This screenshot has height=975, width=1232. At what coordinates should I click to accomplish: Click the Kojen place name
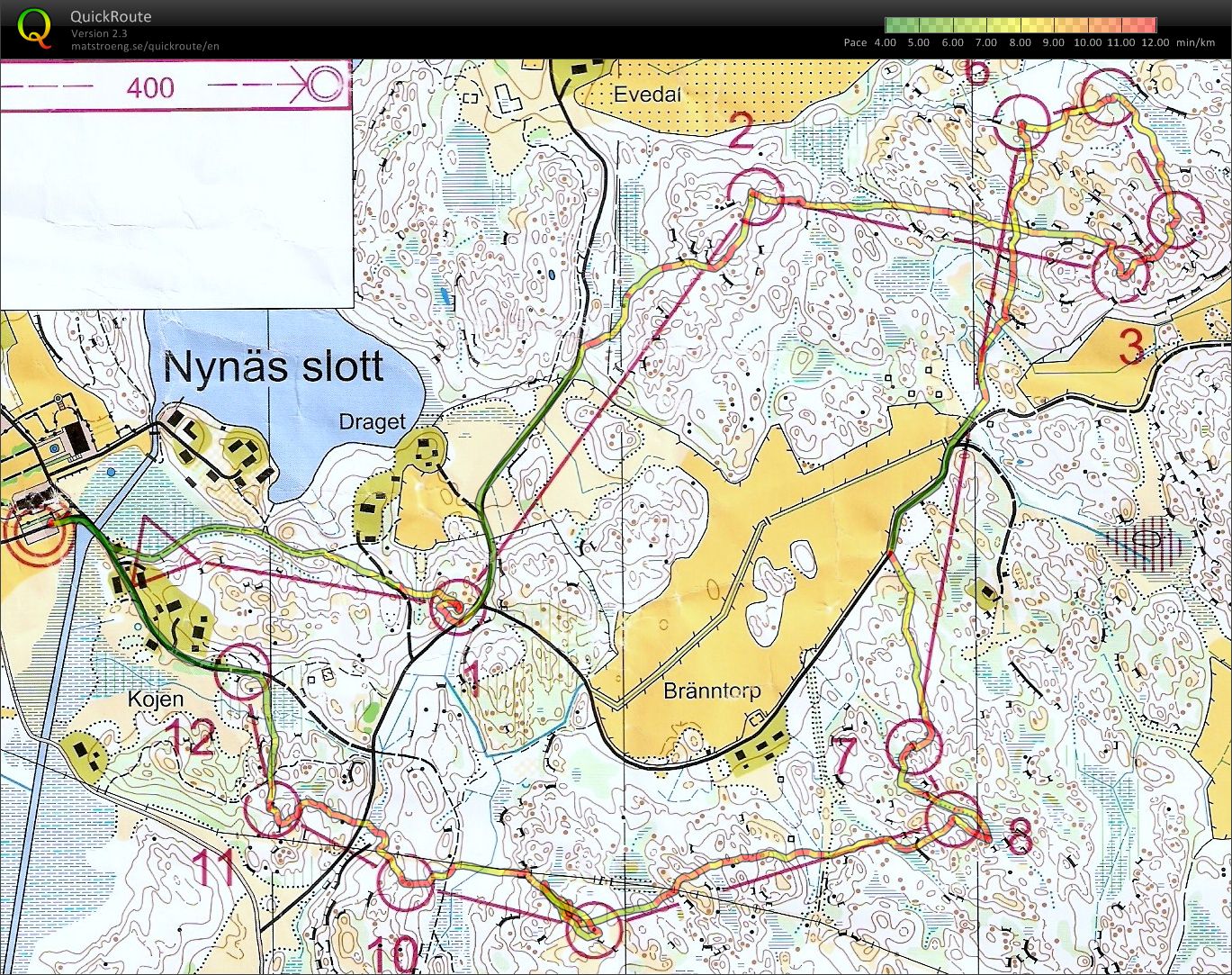[x=156, y=700]
